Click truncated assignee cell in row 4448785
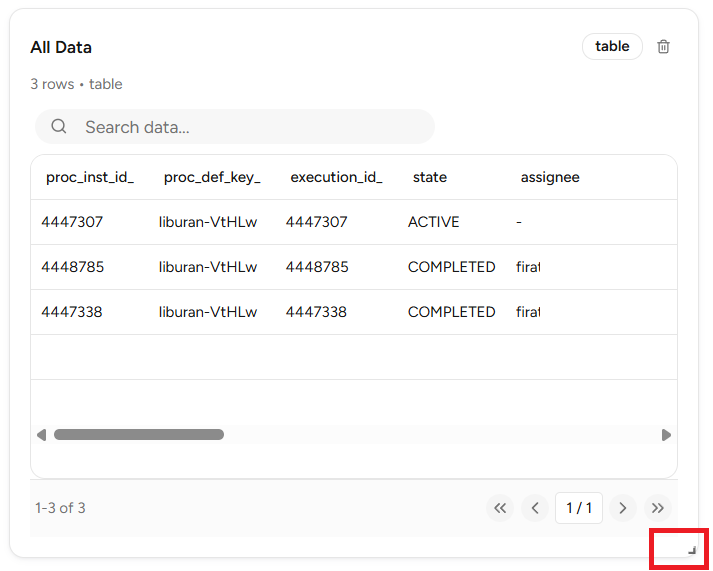The width and height of the screenshot is (713, 571). [x=528, y=267]
